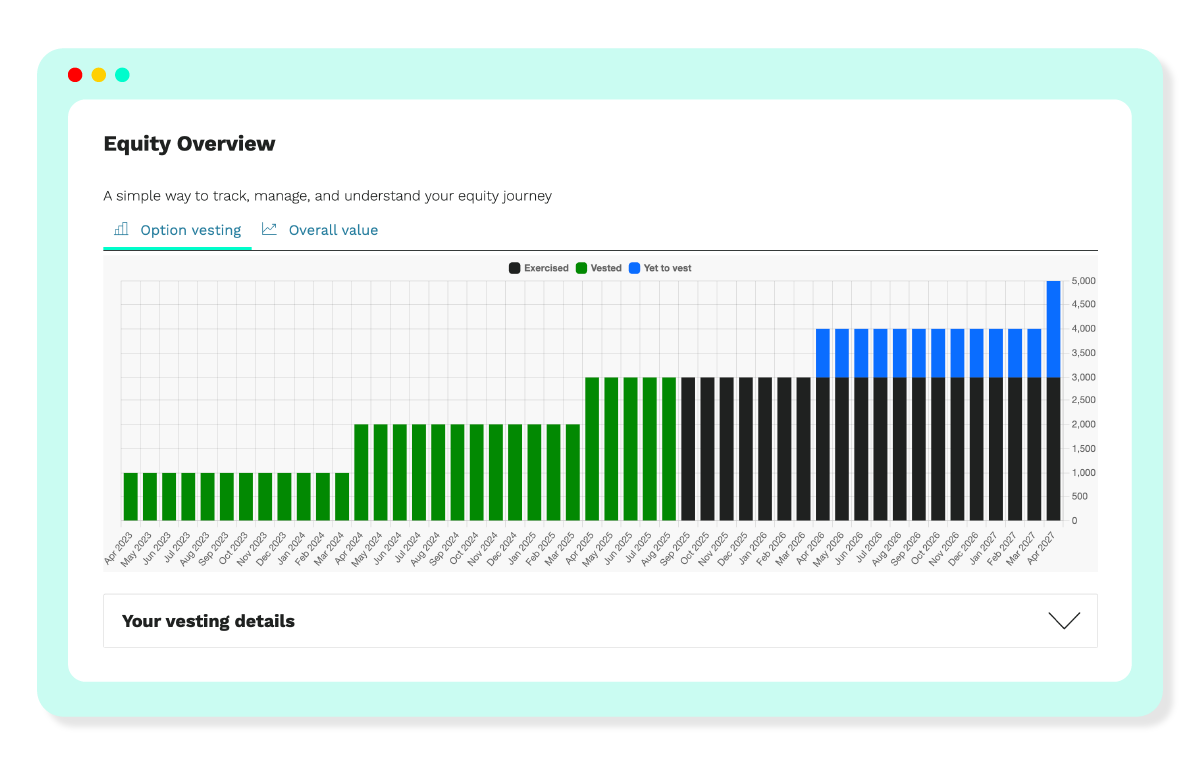Toggle the Yet to vest blue legend swatch
The image size is (1200, 765).
click(x=634, y=268)
